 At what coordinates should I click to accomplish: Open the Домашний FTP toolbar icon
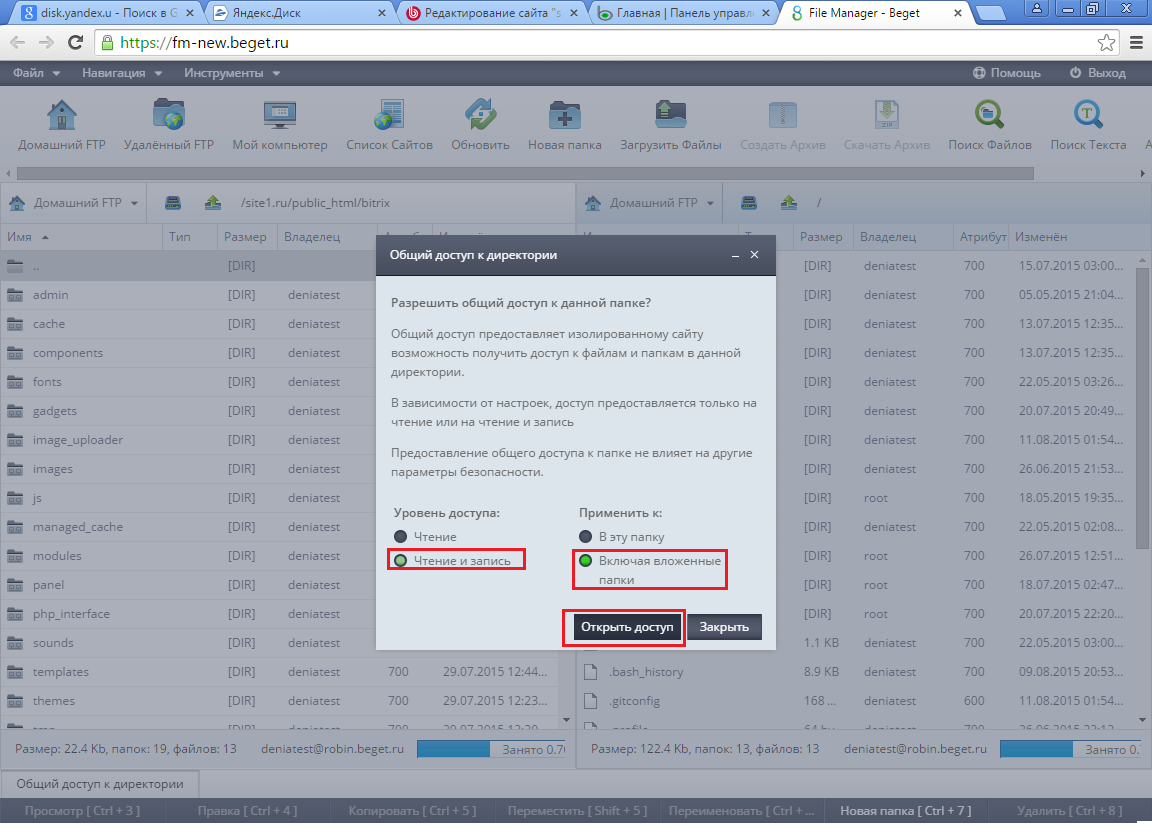coord(62,115)
